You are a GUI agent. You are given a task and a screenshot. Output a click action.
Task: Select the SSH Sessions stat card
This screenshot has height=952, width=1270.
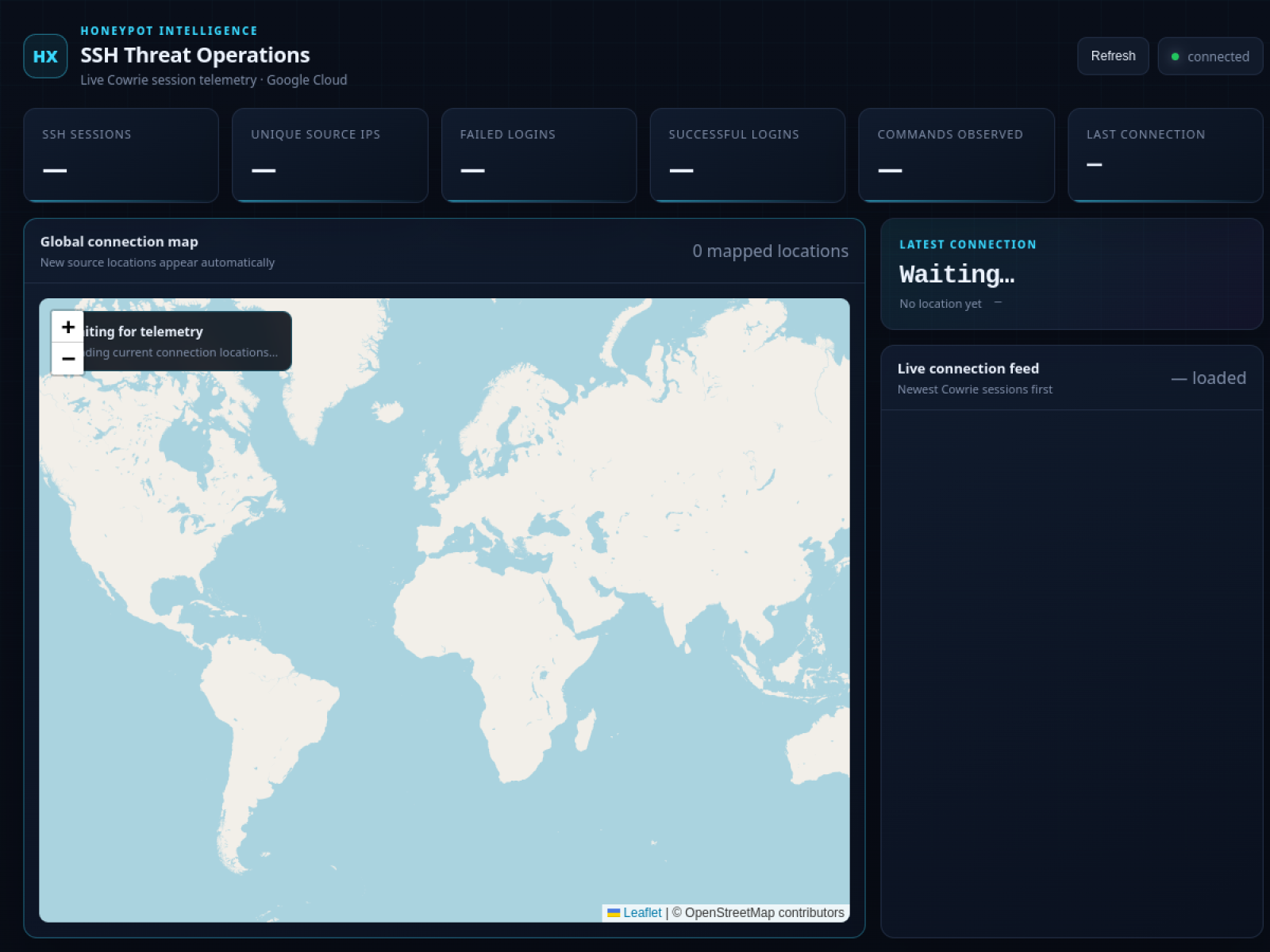(x=121, y=155)
